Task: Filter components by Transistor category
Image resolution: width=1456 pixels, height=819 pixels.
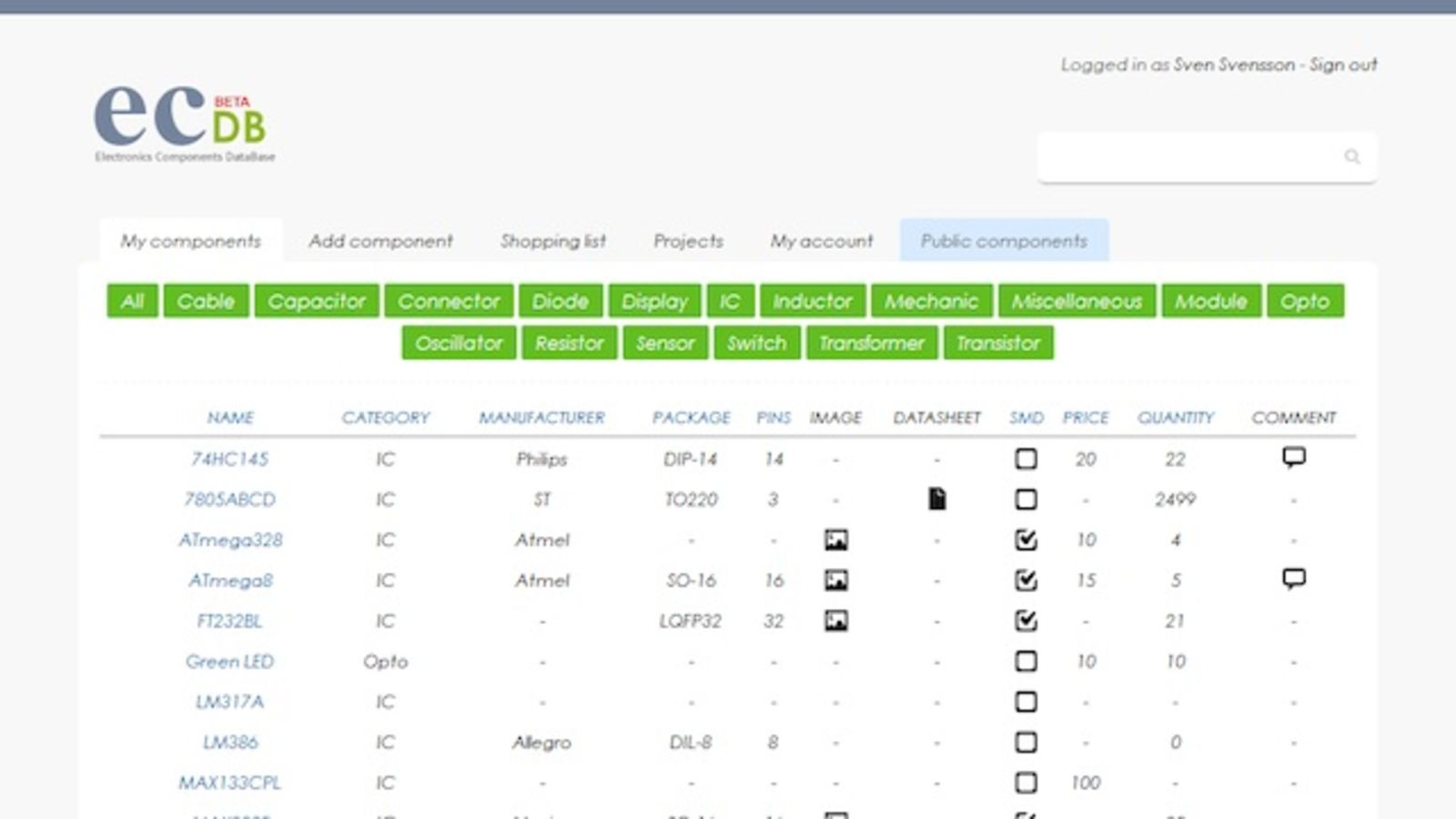Action: (998, 343)
